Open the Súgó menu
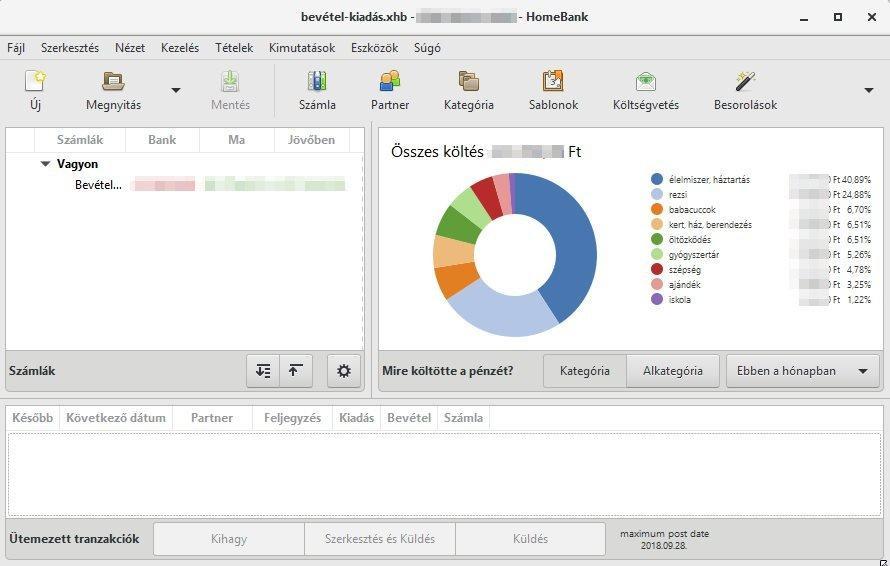 (x=427, y=48)
